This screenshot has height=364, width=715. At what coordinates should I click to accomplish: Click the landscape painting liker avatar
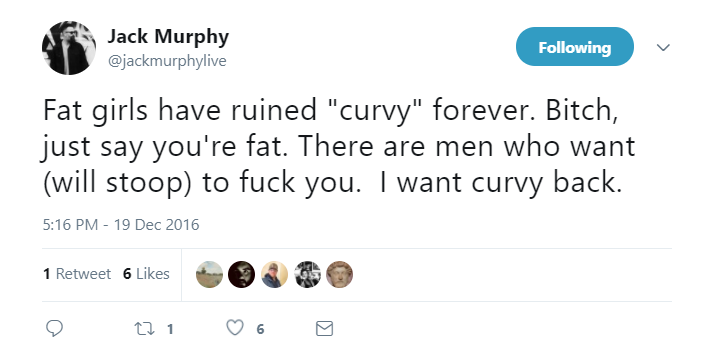(x=209, y=274)
